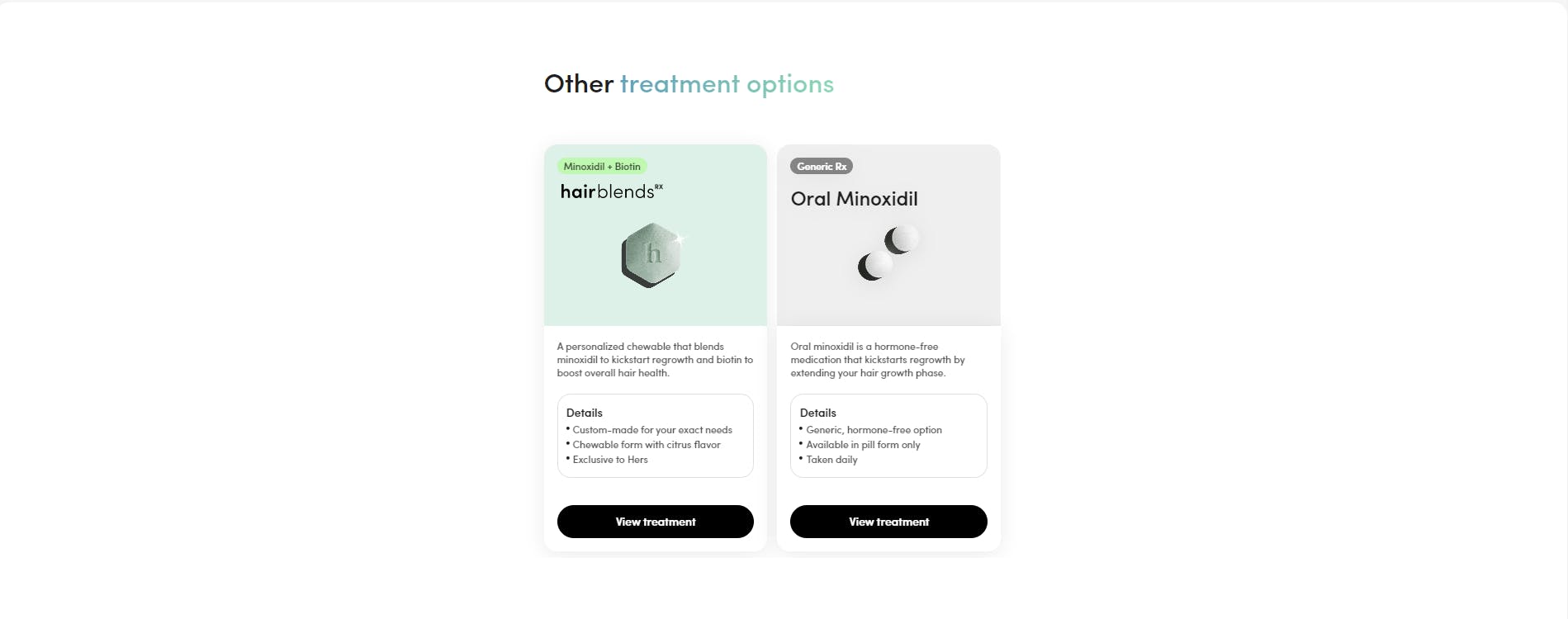
Task: Click the gray Generic Rx badge
Action: [x=822, y=167]
